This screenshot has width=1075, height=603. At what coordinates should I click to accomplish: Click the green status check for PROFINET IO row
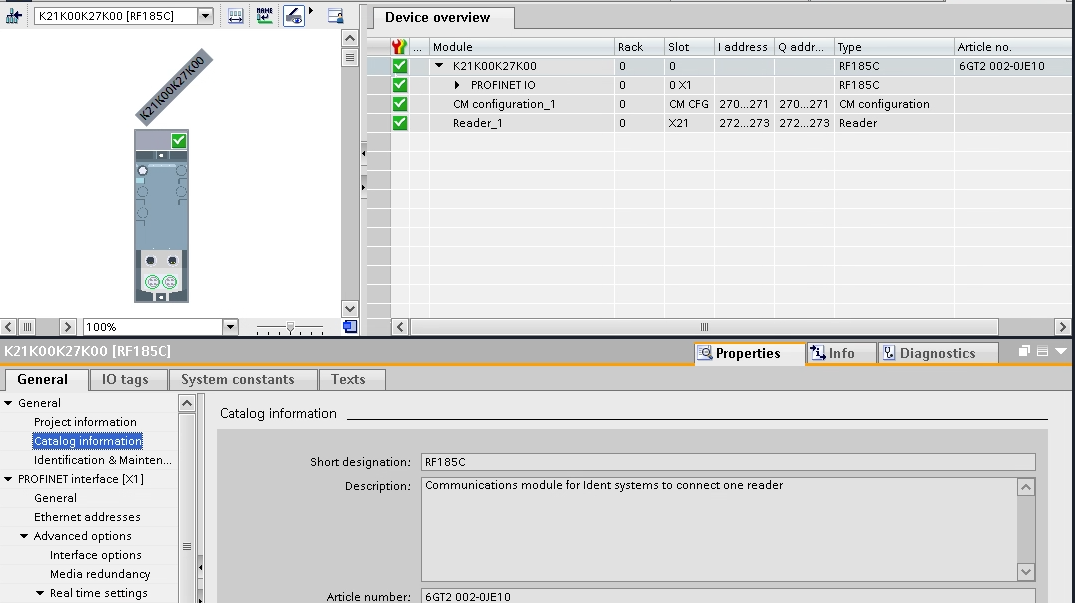click(400, 85)
